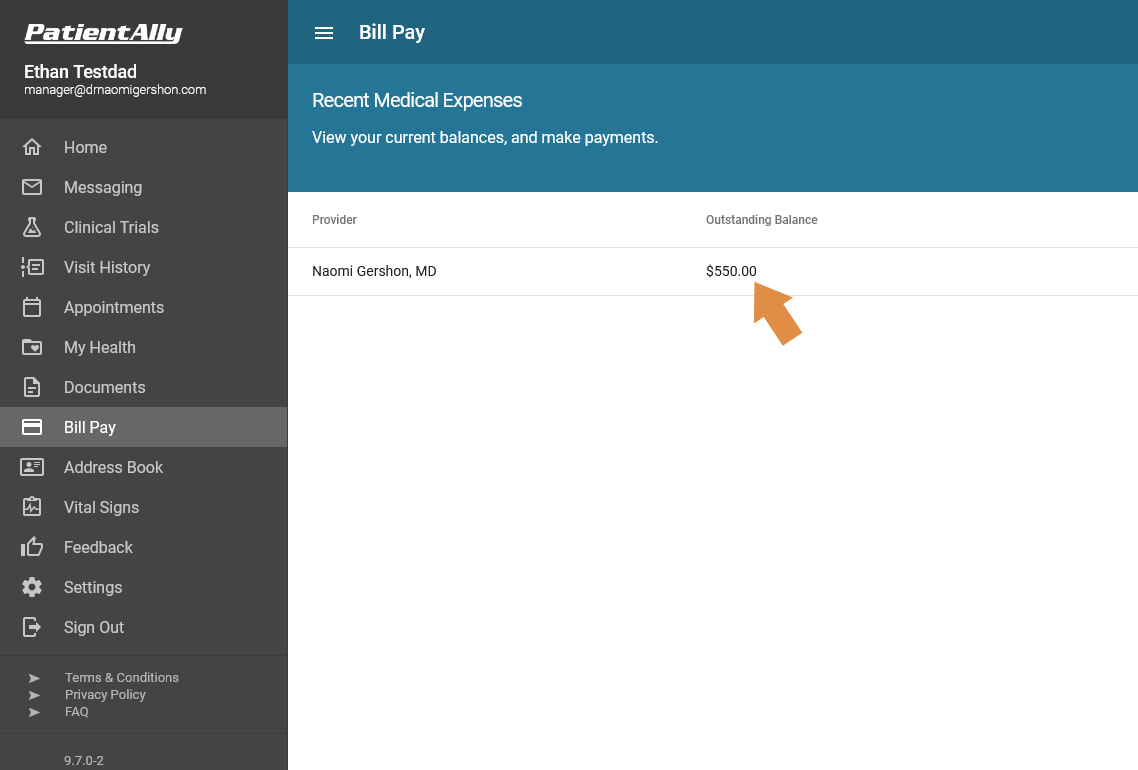
Task: Click the Clinical Trials flask icon
Action: (x=31, y=227)
